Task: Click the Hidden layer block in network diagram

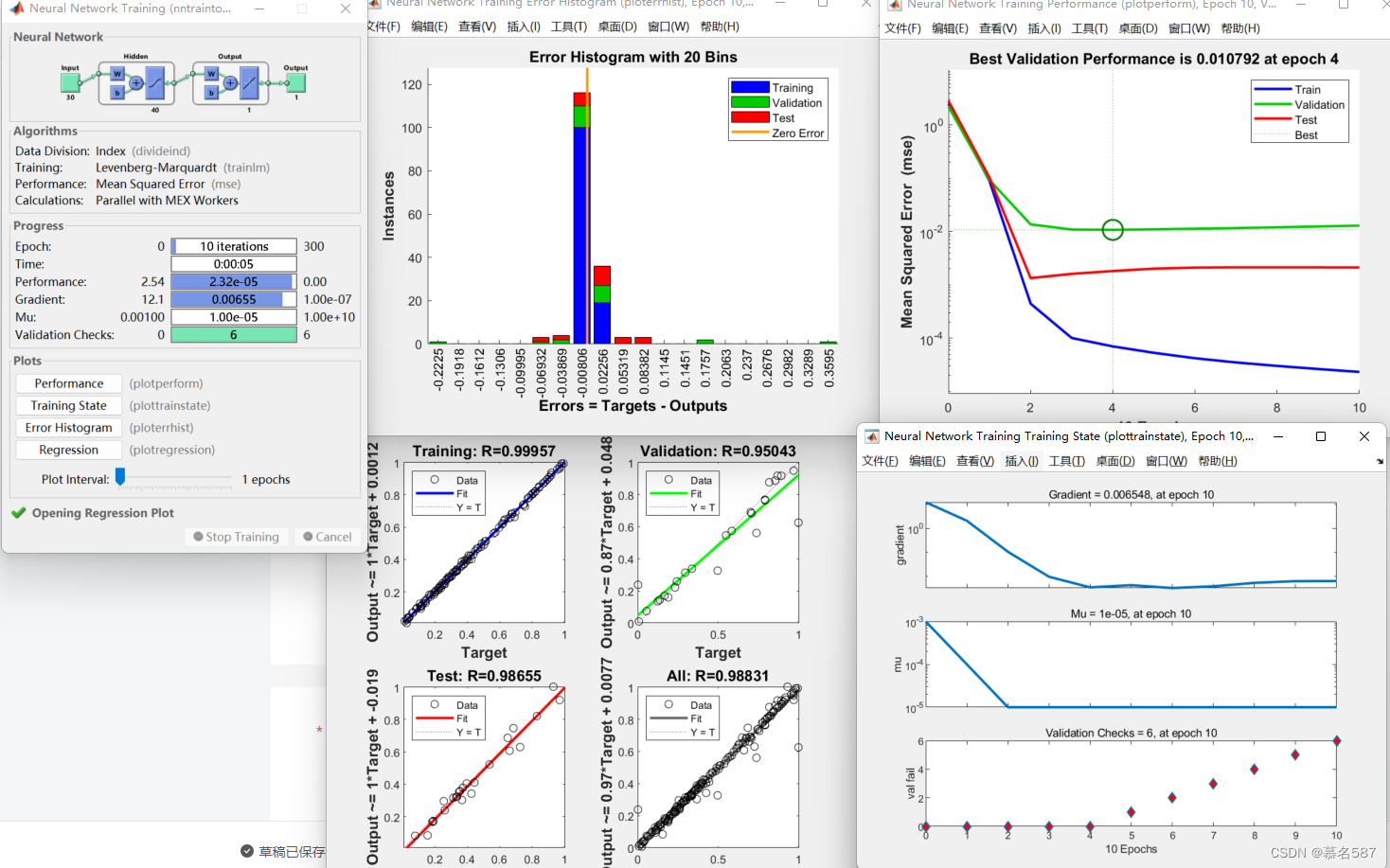Action: click(136, 83)
